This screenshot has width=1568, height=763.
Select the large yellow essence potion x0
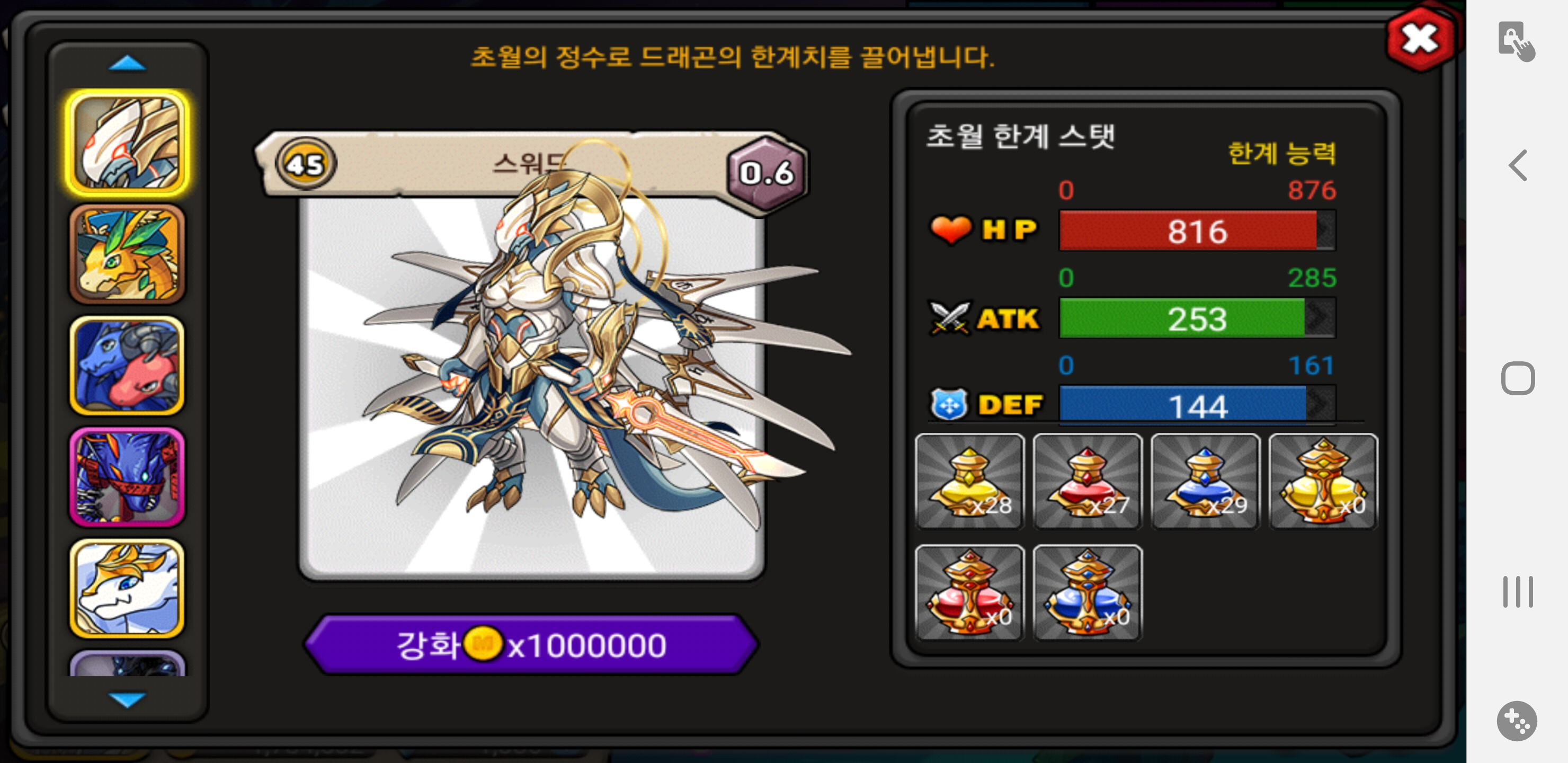1323,481
